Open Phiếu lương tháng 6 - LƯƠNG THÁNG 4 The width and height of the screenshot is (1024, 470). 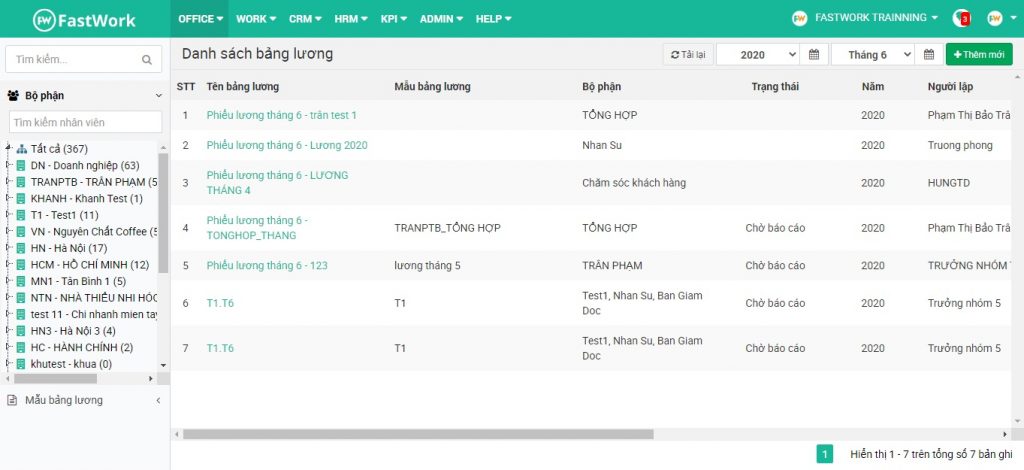[x=278, y=183]
